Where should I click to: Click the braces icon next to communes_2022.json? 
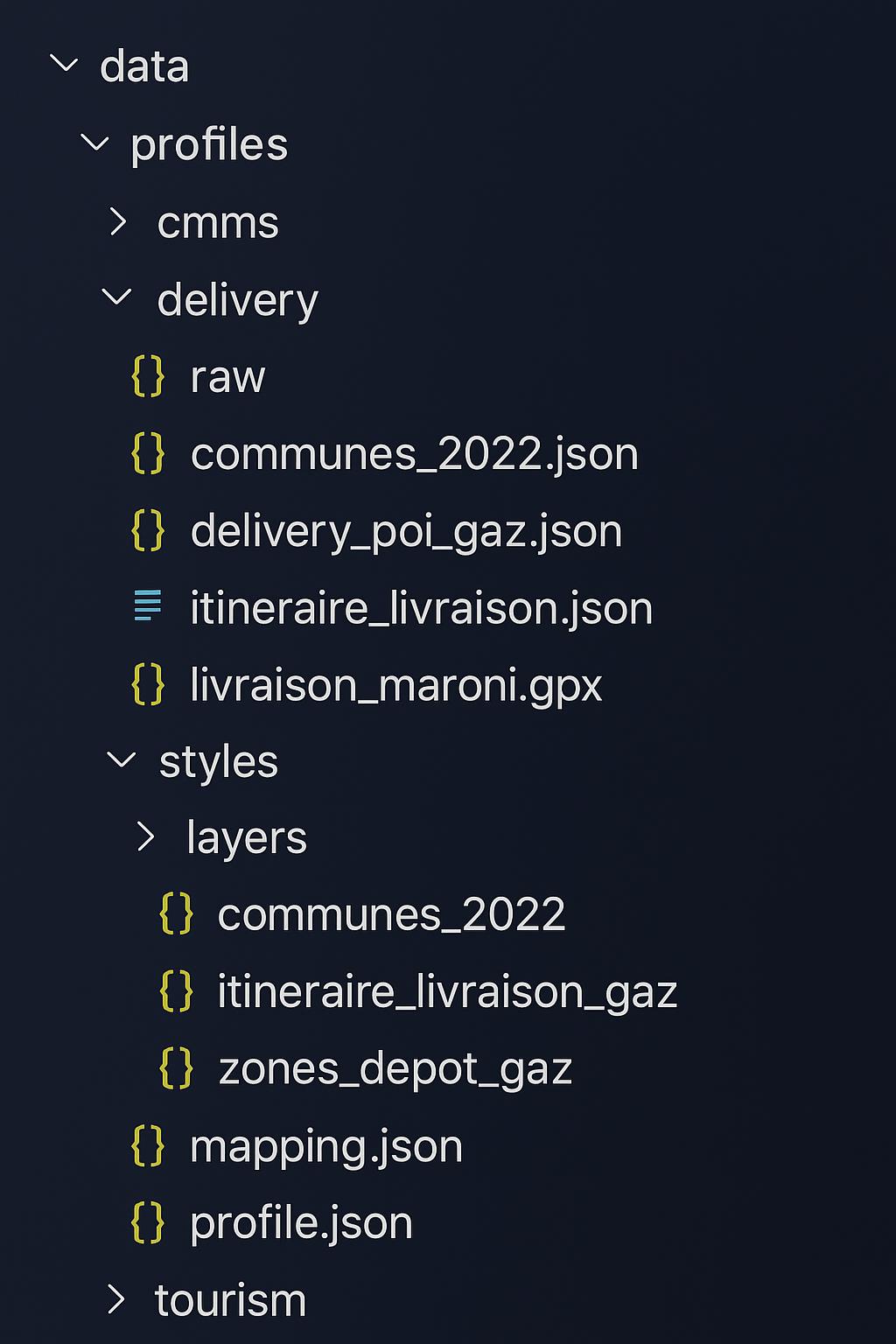pos(148,454)
